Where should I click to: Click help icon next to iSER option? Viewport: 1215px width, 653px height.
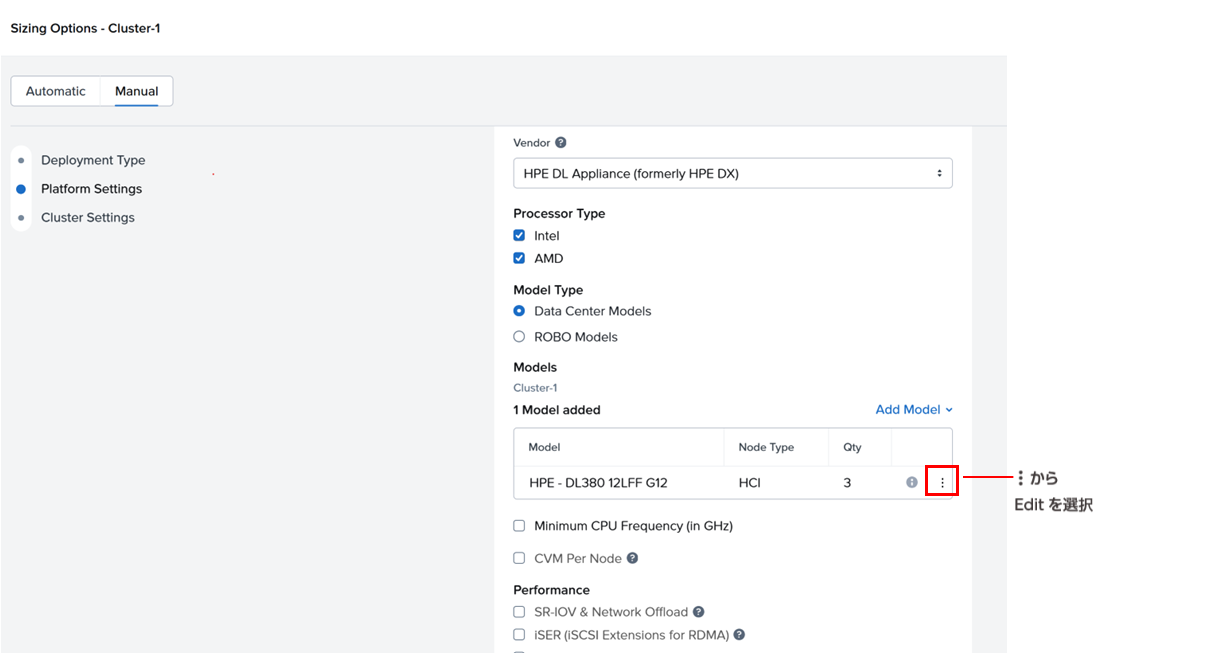click(740, 635)
